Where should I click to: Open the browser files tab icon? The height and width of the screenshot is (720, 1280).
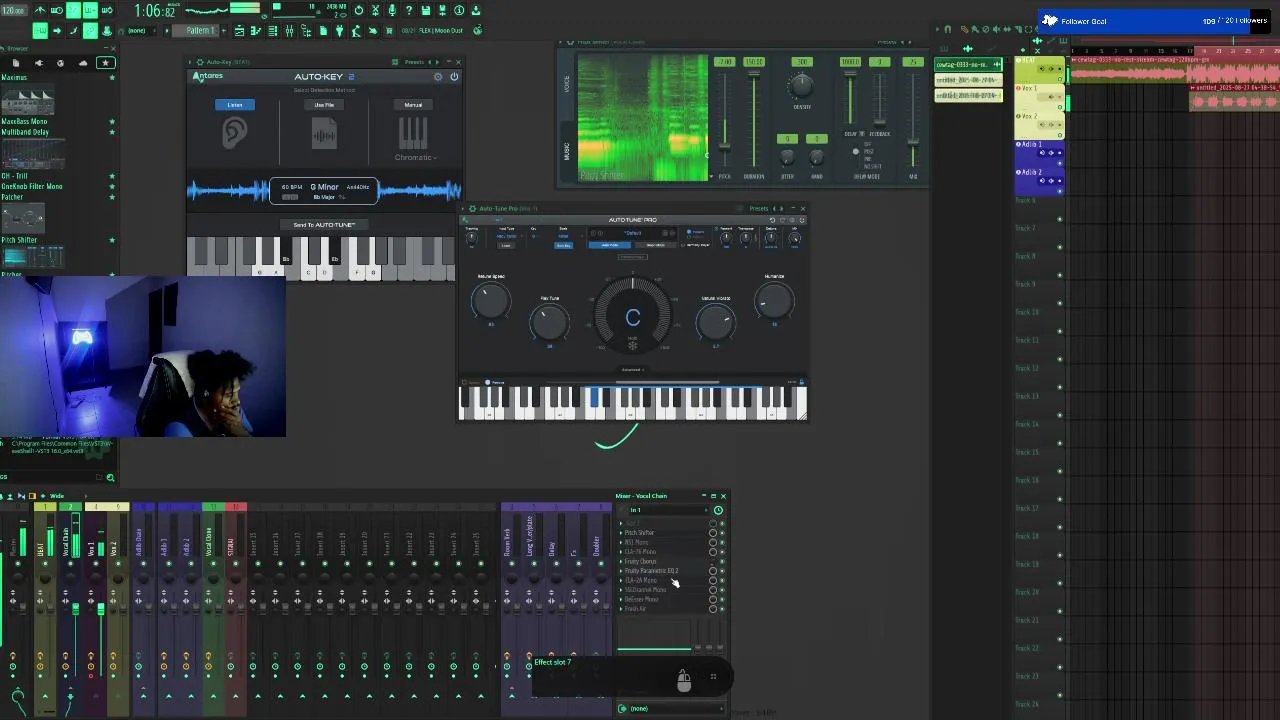tap(16, 63)
